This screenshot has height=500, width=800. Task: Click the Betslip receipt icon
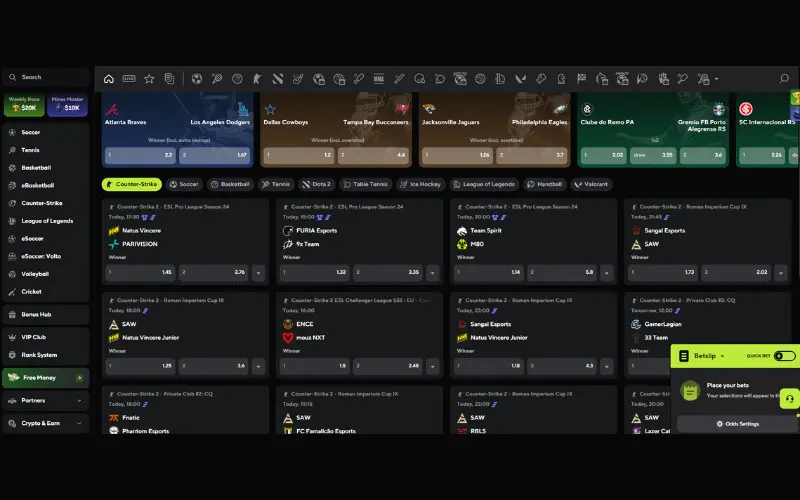684,356
